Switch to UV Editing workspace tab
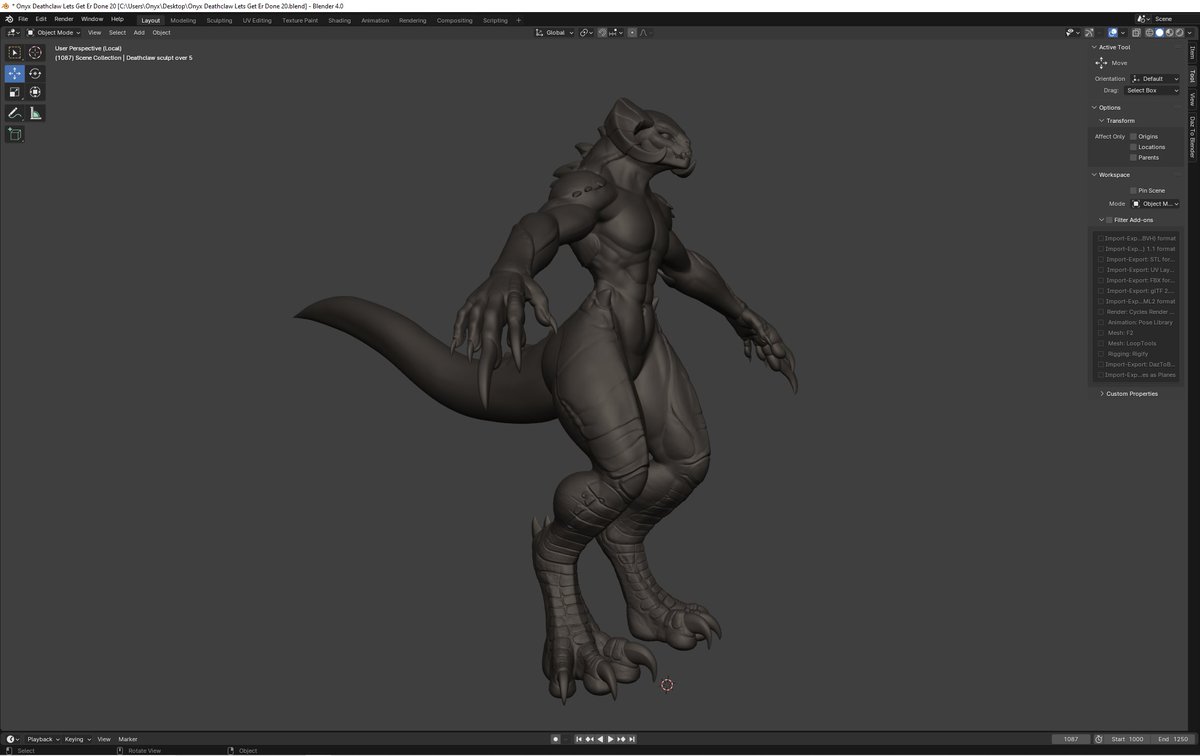The image size is (1200, 756). pyautogui.click(x=257, y=20)
